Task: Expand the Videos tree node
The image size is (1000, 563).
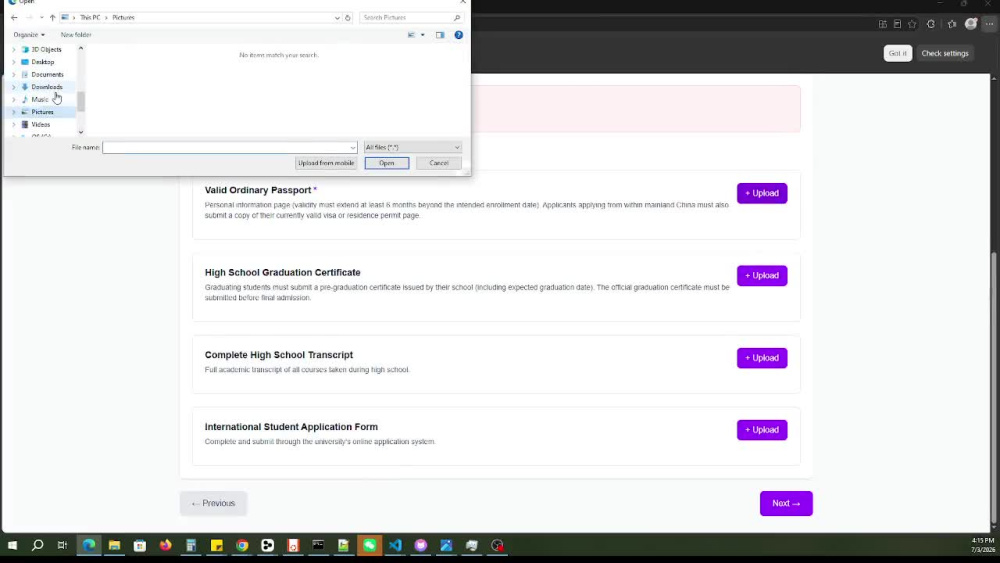Action: 14,125
